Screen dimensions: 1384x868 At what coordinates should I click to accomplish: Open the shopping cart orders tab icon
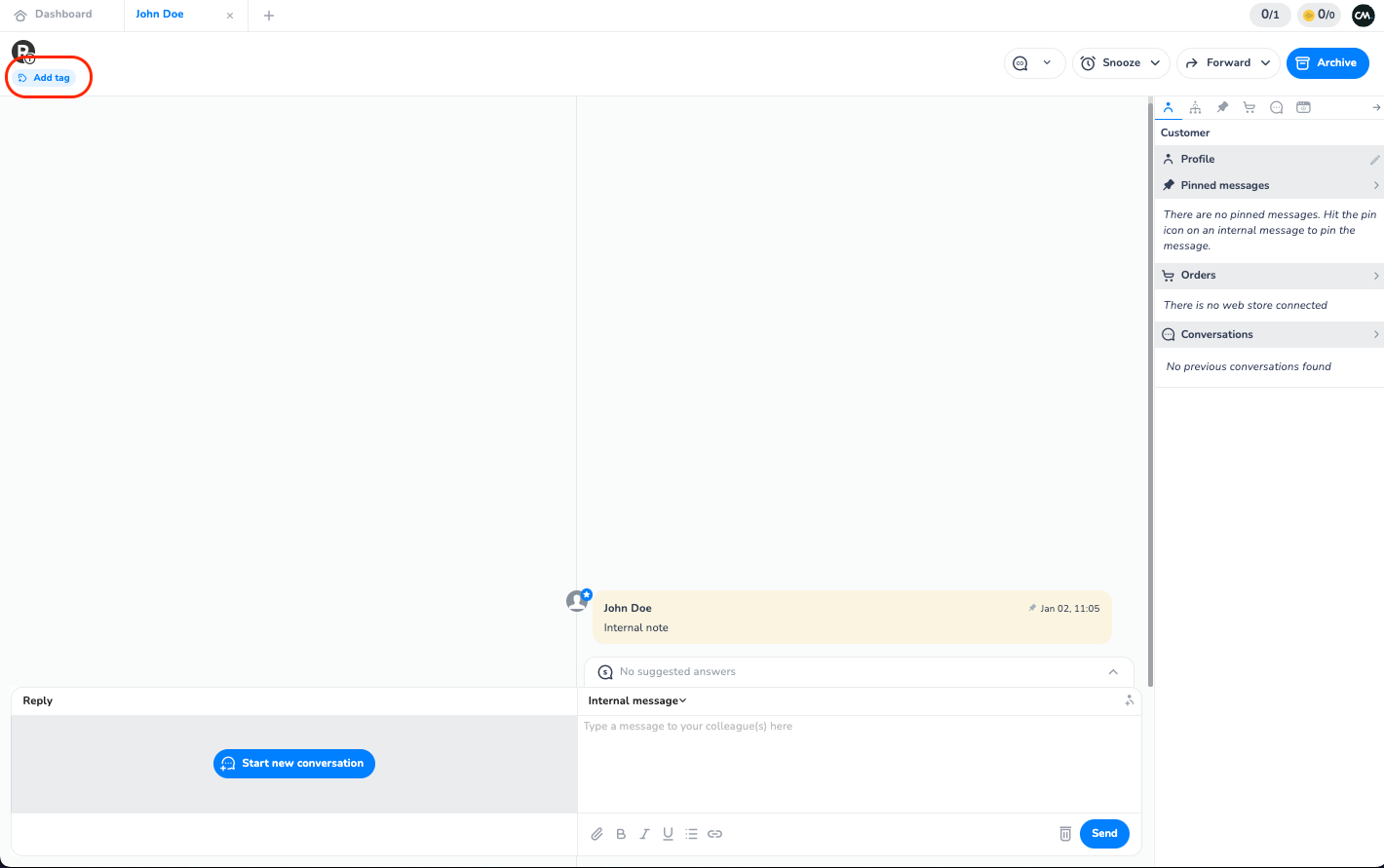click(x=1249, y=107)
